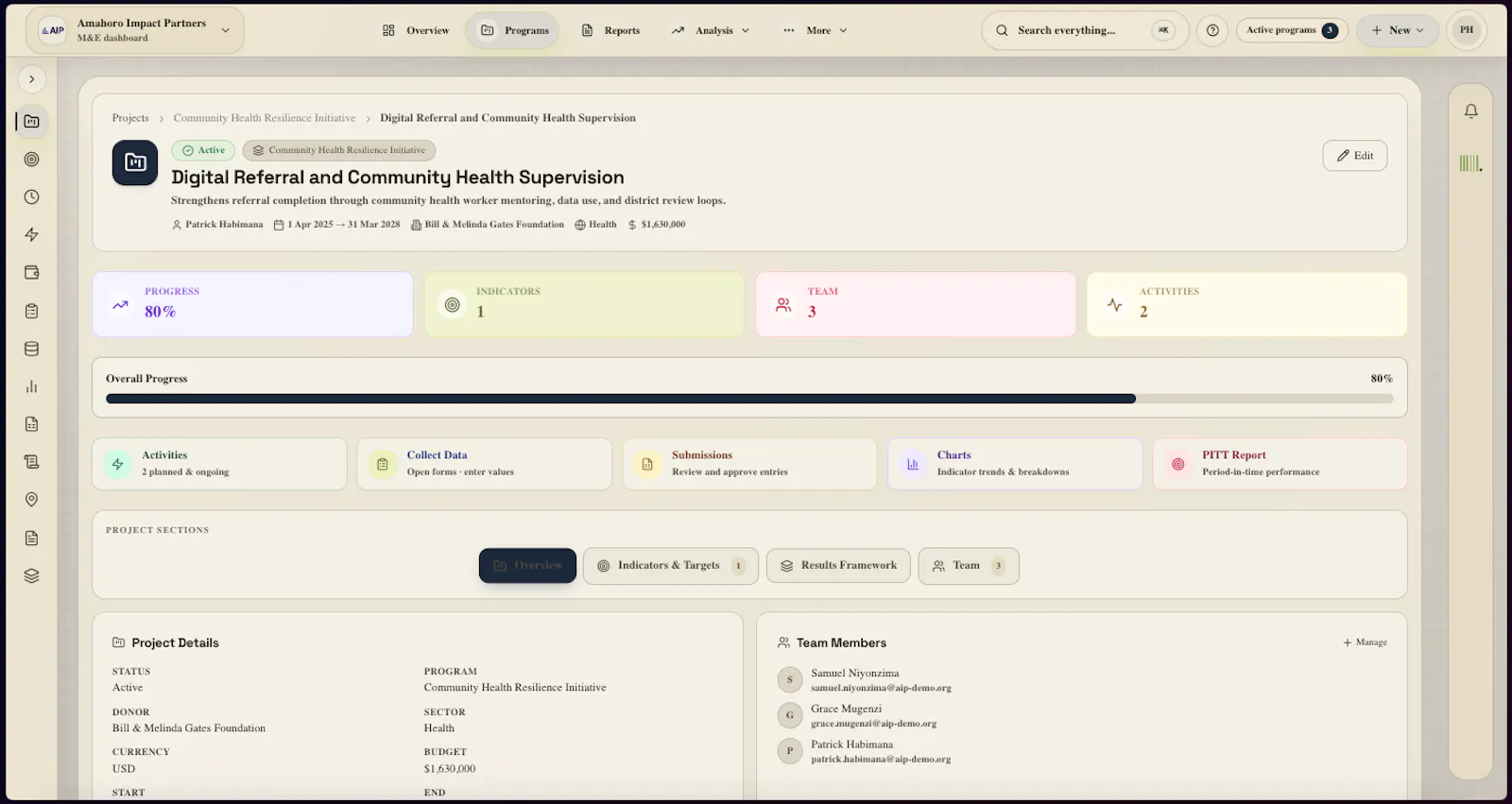Open the clipboard forms icon in sidebar
The width and height of the screenshot is (1512, 804).
(31, 311)
